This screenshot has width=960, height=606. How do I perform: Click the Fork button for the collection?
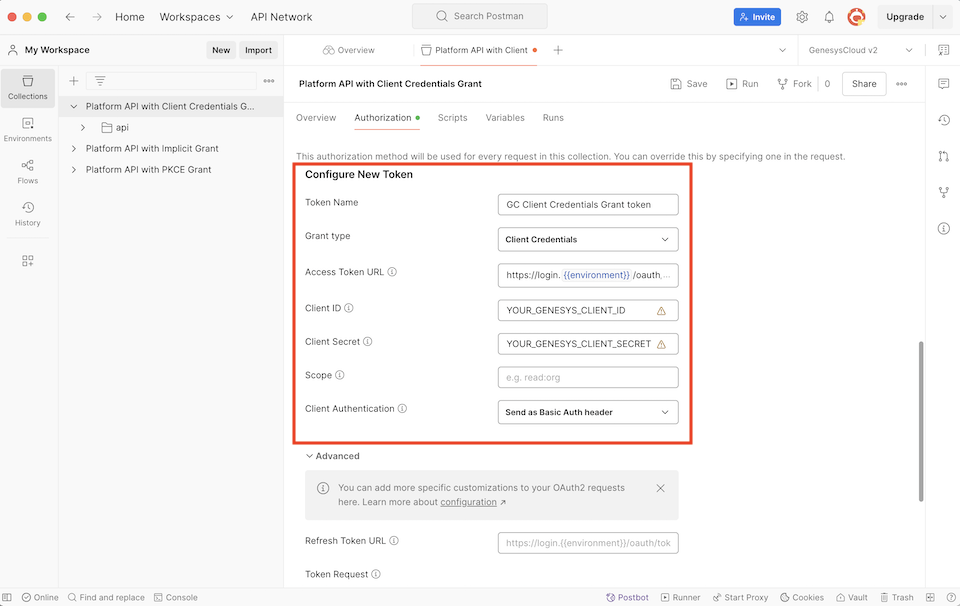coord(793,83)
